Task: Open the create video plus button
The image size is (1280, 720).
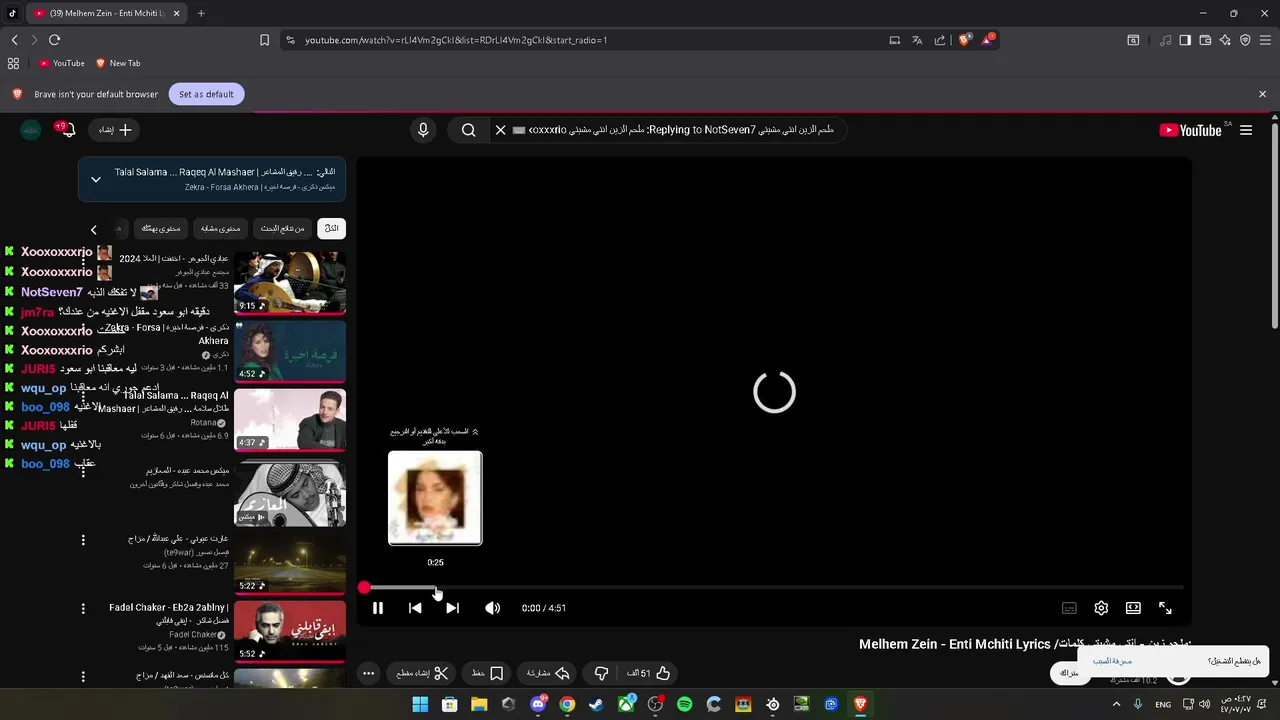Action: pos(115,130)
